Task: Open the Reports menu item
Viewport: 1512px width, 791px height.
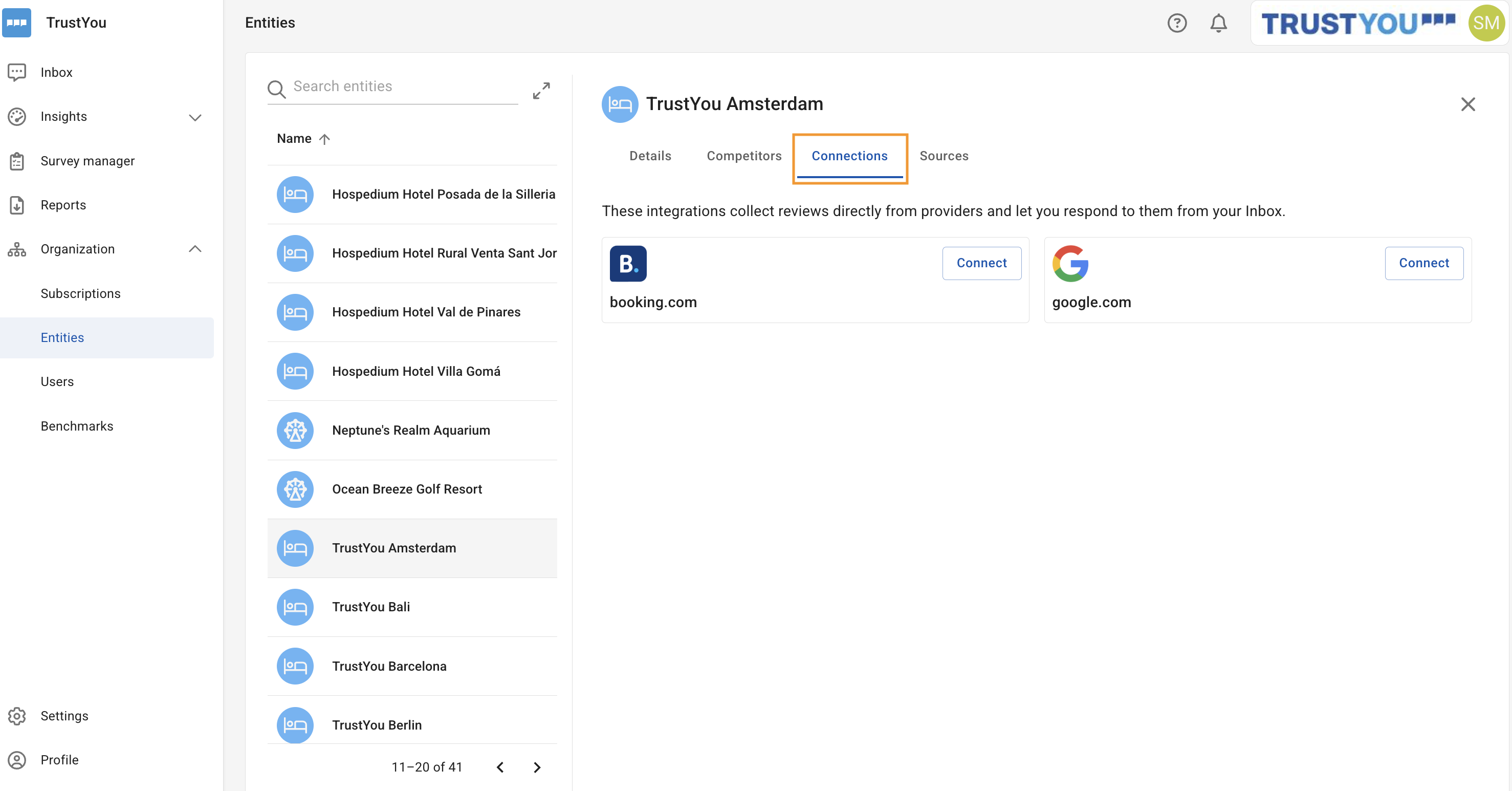Action: 63,205
